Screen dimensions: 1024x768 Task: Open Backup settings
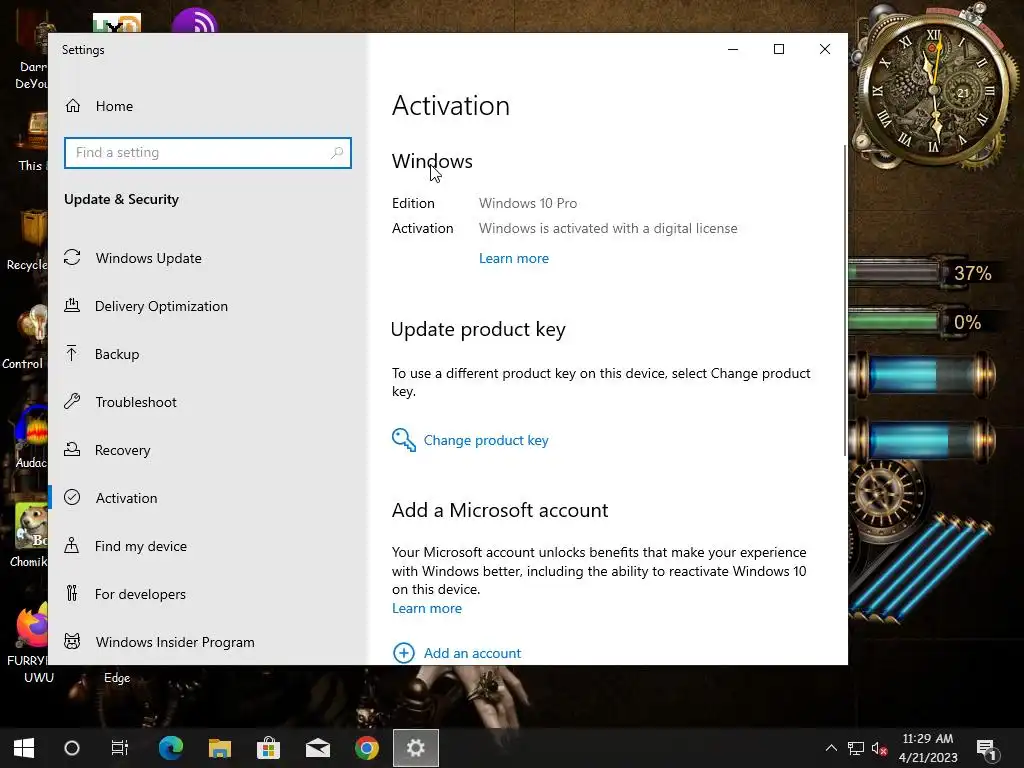[x=117, y=354]
